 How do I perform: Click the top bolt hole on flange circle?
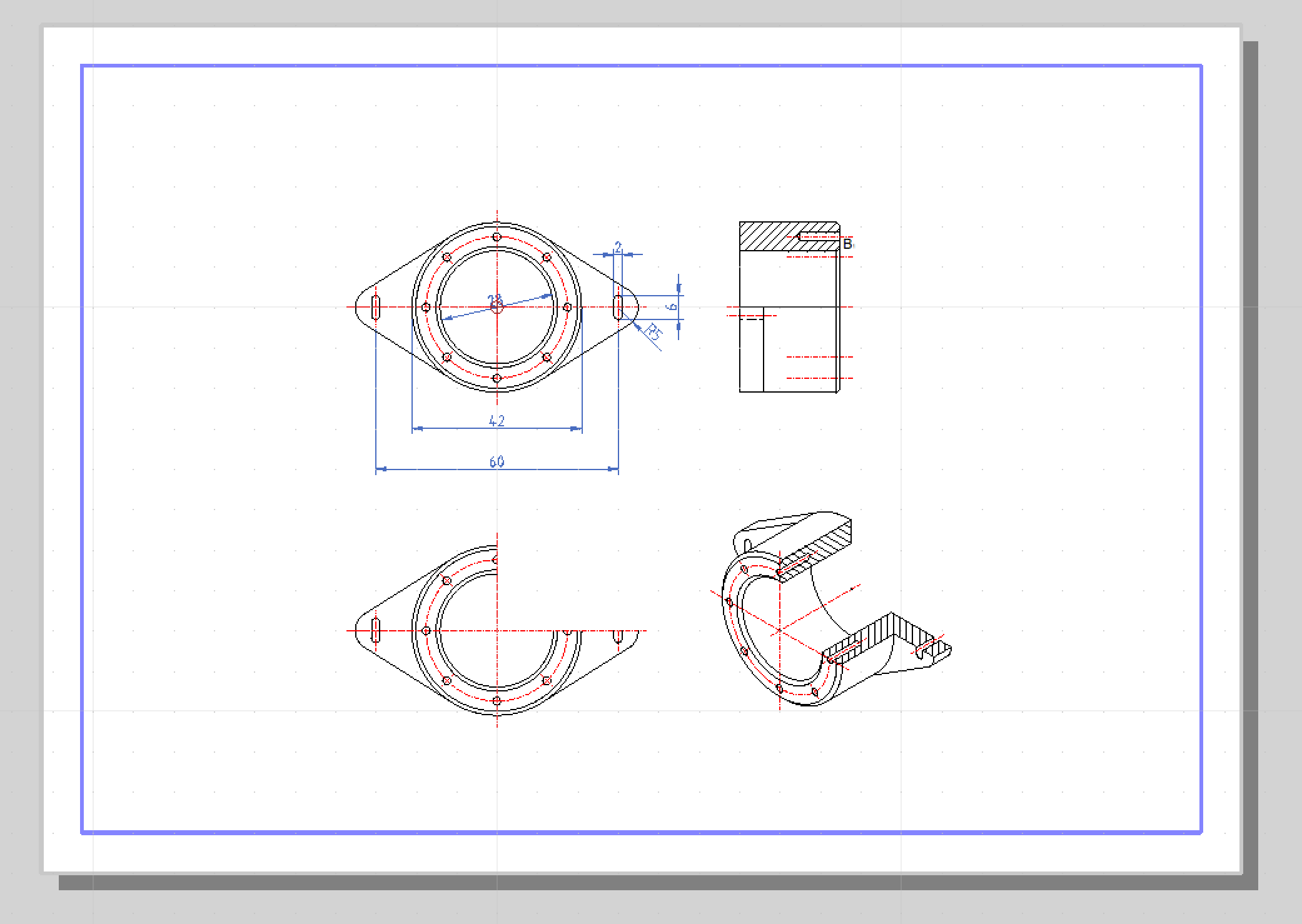497,237
